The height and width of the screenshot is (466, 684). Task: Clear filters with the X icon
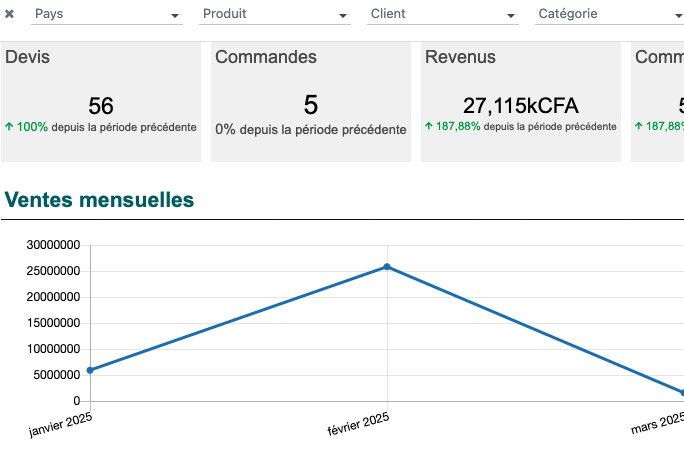(9, 14)
